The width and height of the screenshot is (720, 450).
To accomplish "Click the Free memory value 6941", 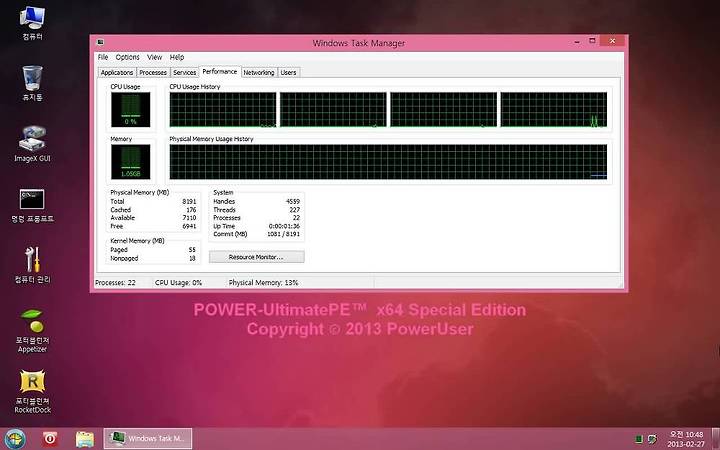I will (x=189, y=226).
